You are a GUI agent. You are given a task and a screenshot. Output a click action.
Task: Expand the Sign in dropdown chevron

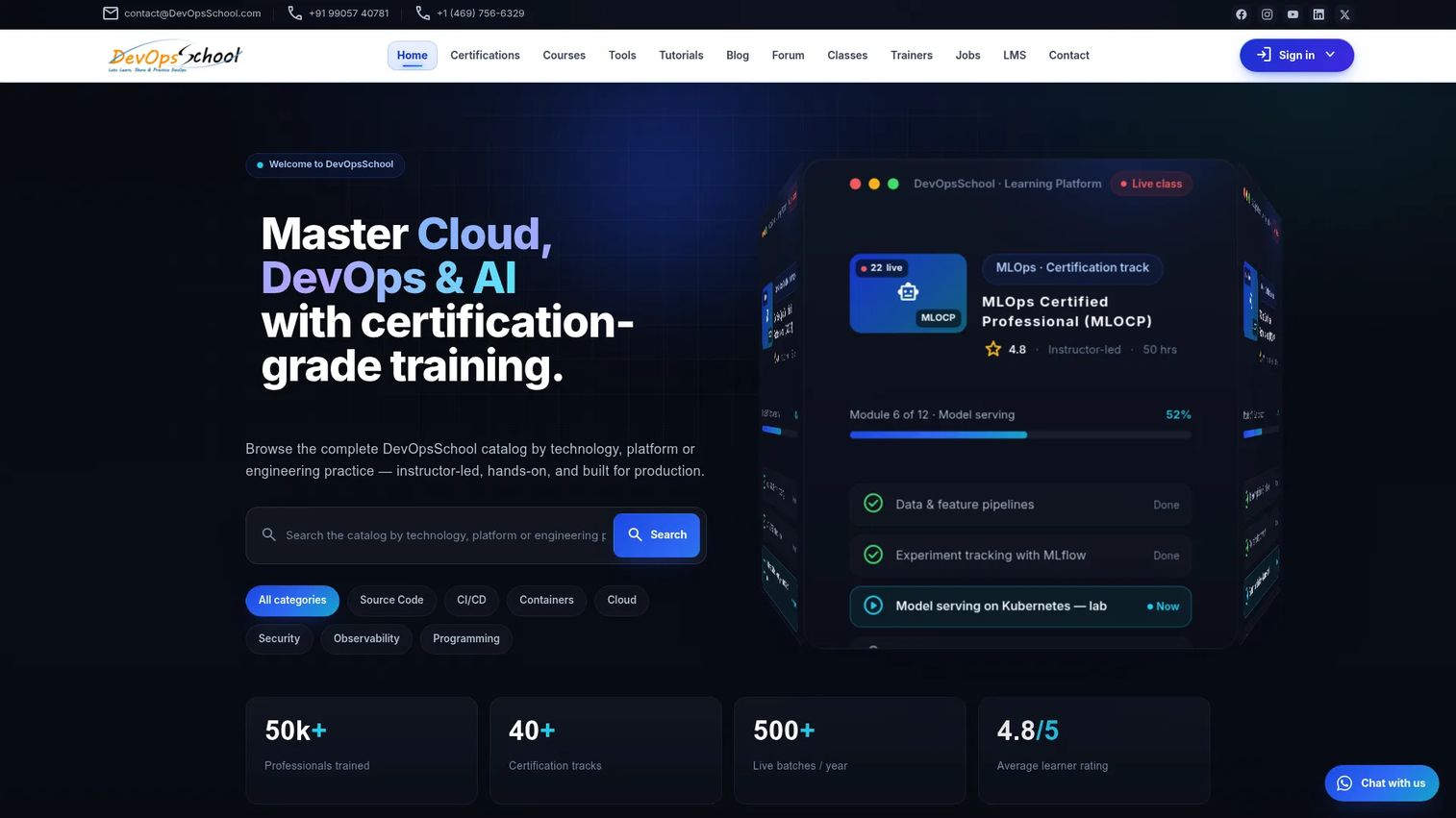pos(1330,55)
